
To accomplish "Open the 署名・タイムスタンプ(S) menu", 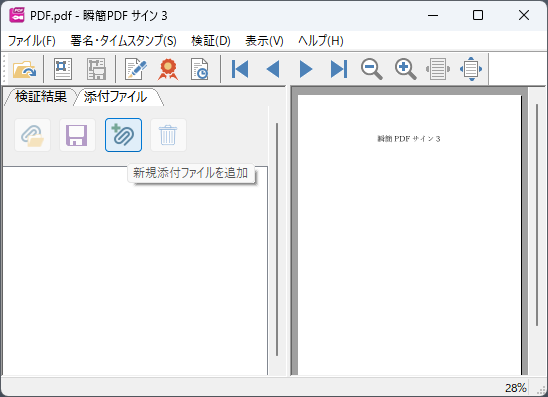I will (x=123, y=41).
